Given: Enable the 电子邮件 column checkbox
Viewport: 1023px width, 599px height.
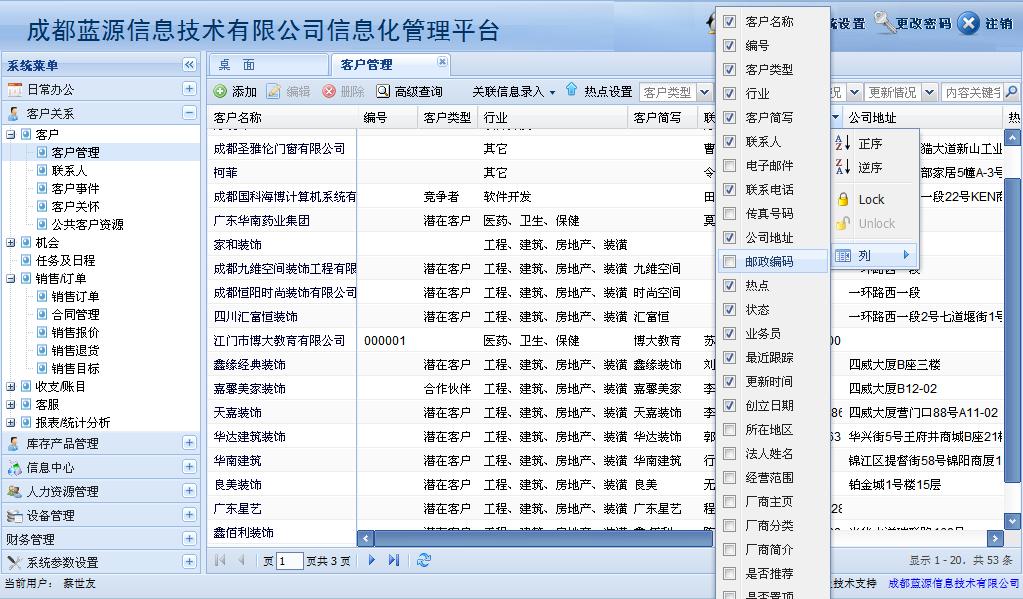Looking at the screenshot, I should click(729, 166).
